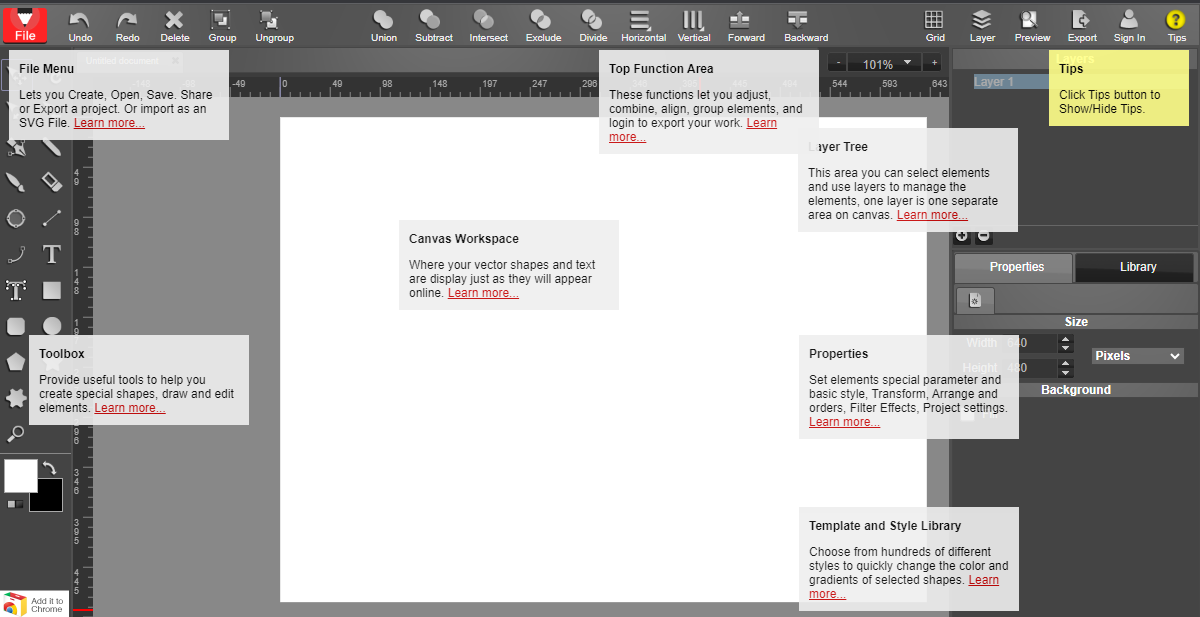Select the Rounded Rectangle tool

pos(16,326)
